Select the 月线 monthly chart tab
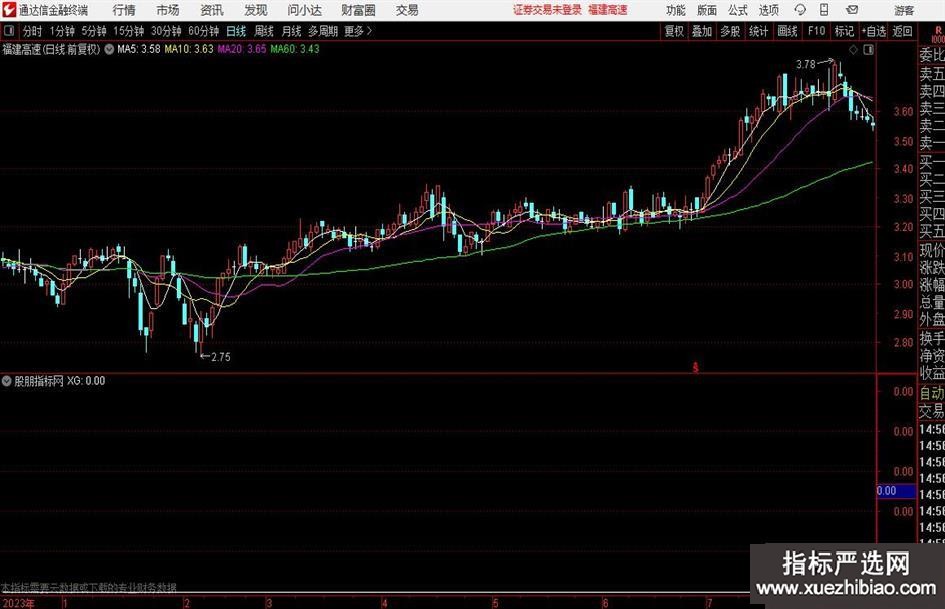 (x=292, y=31)
